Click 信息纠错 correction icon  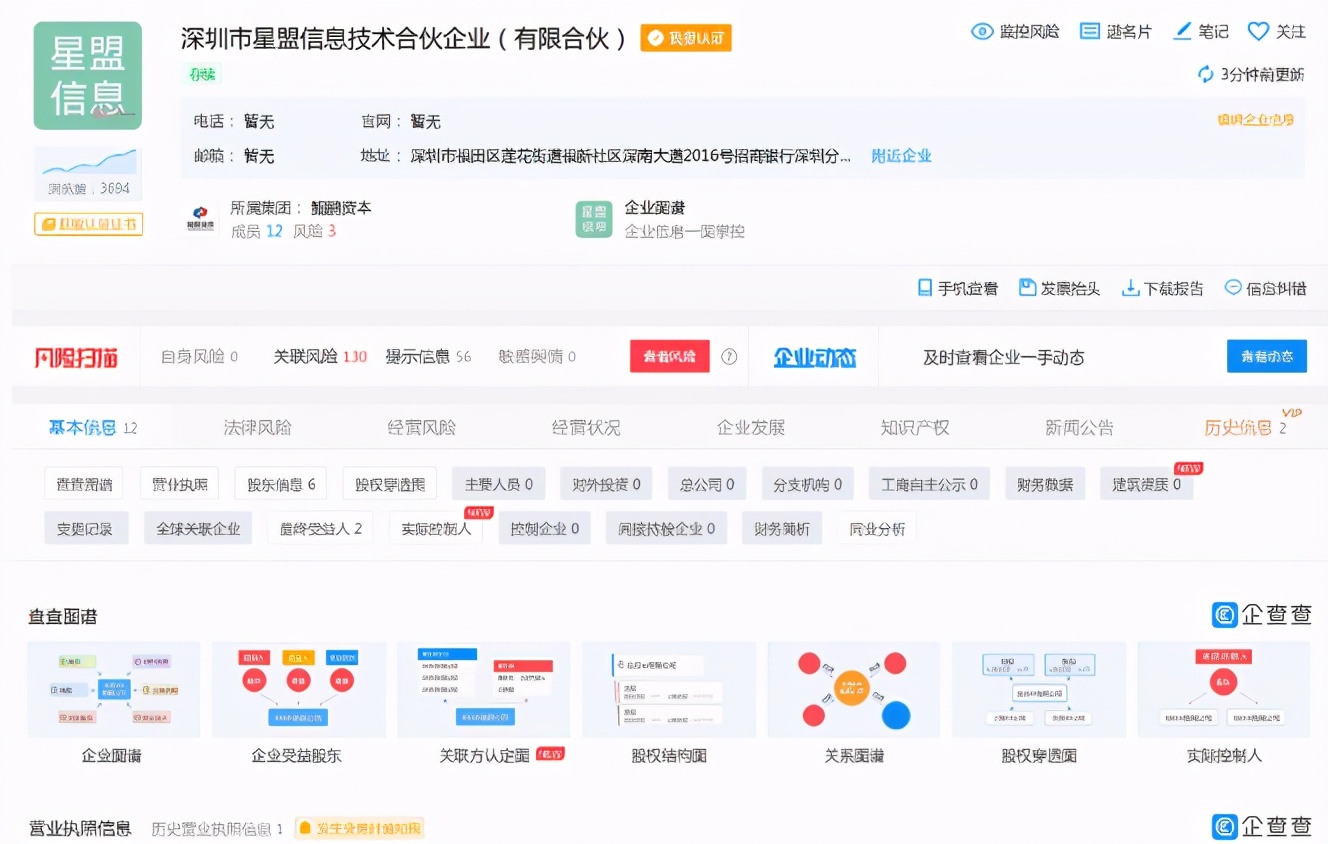pyautogui.click(x=1233, y=288)
